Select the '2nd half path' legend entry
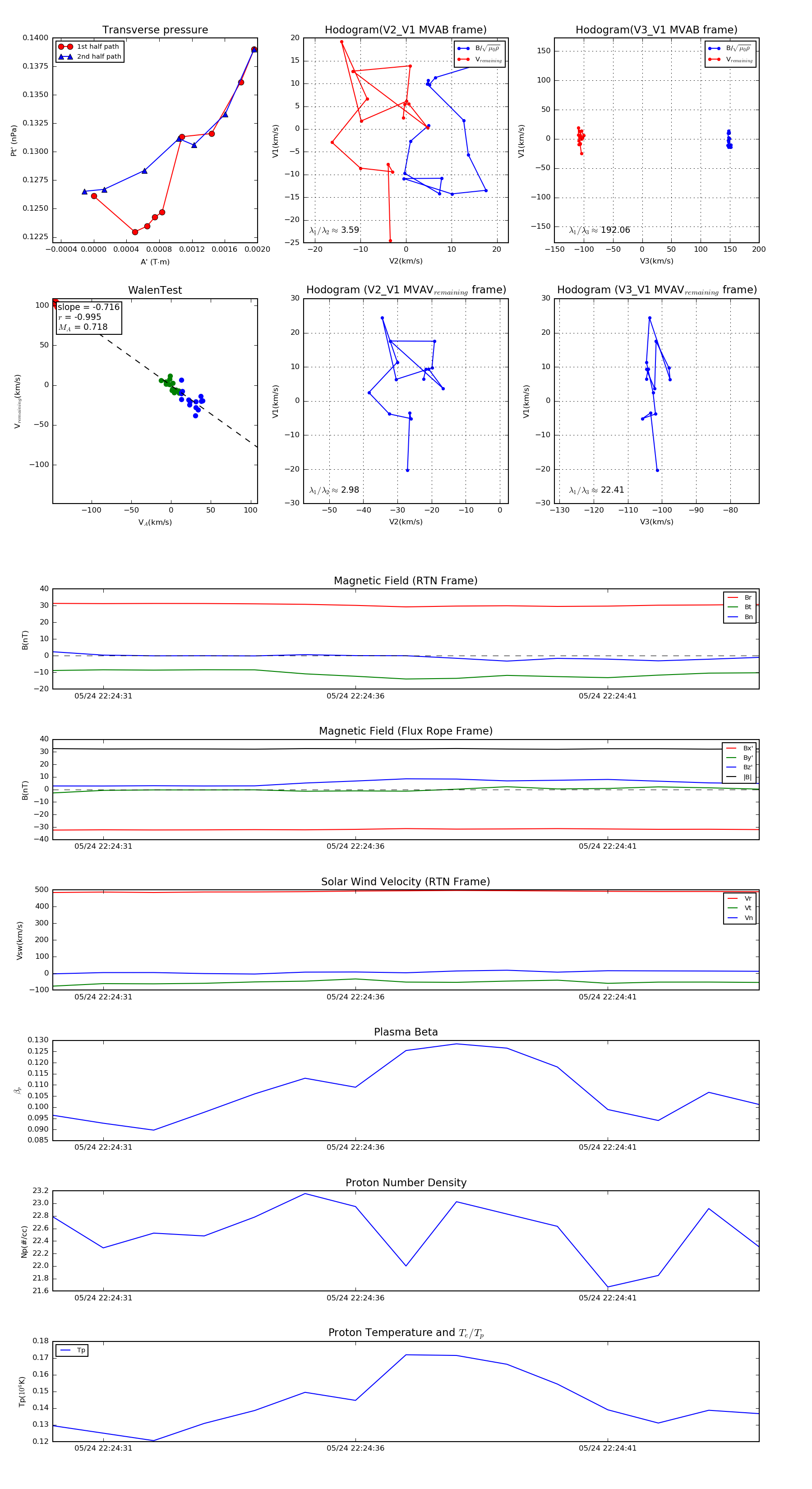Screen dimensions: 812x1489 pyautogui.click(x=90, y=57)
